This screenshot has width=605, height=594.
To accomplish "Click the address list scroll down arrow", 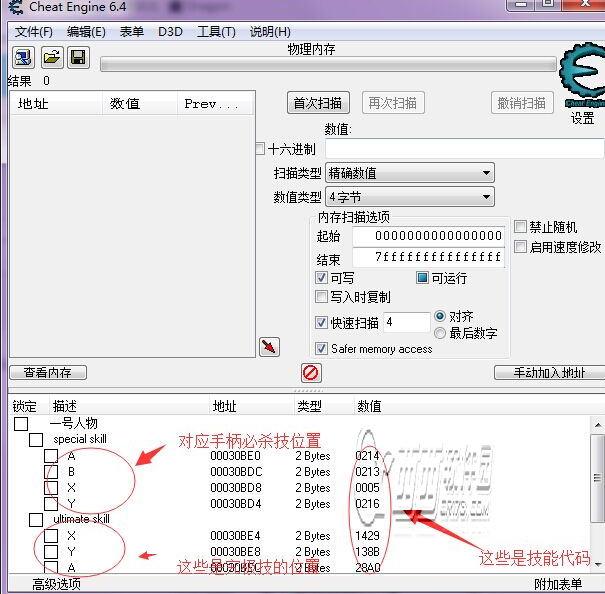I will point(597,565).
